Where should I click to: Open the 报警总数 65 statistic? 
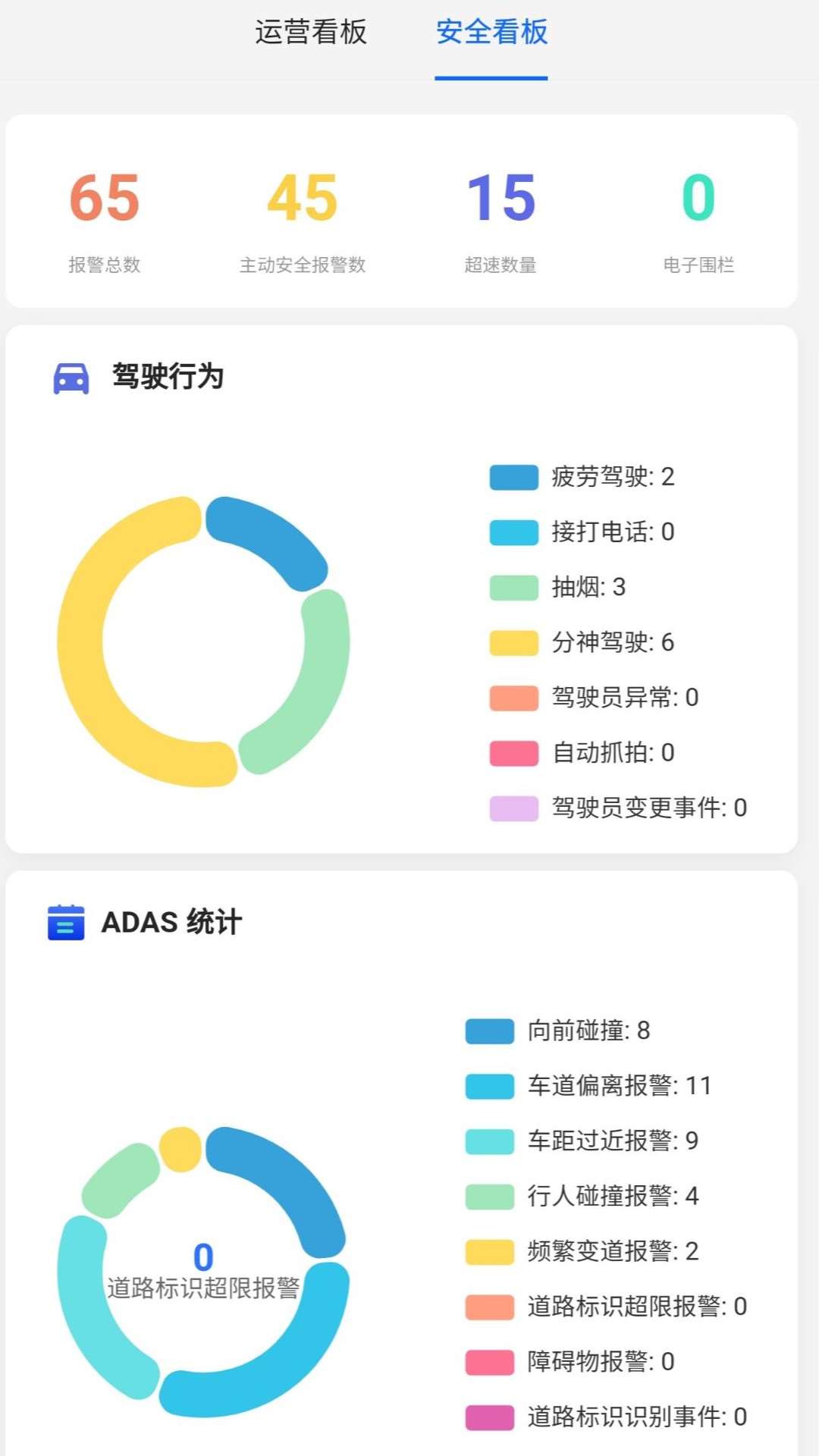click(105, 218)
